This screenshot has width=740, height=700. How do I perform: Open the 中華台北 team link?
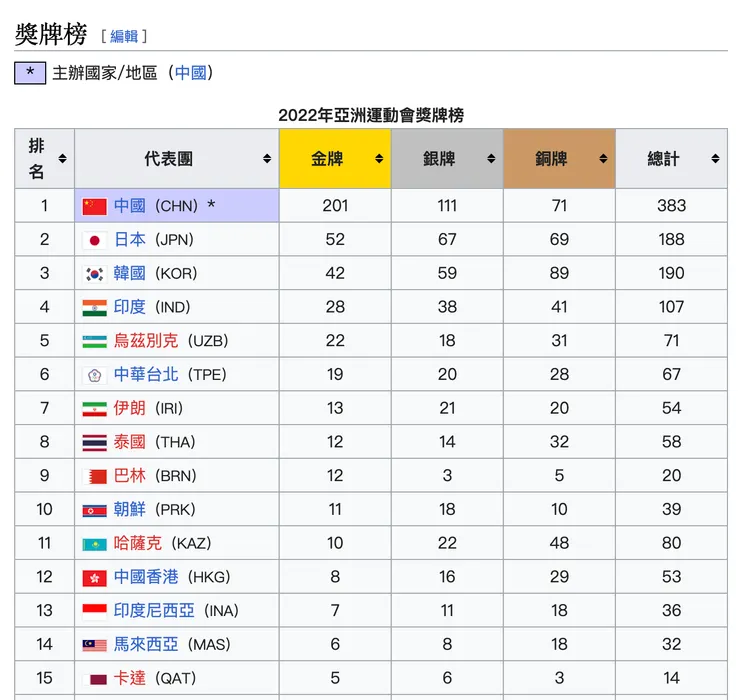[x=146, y=374]
